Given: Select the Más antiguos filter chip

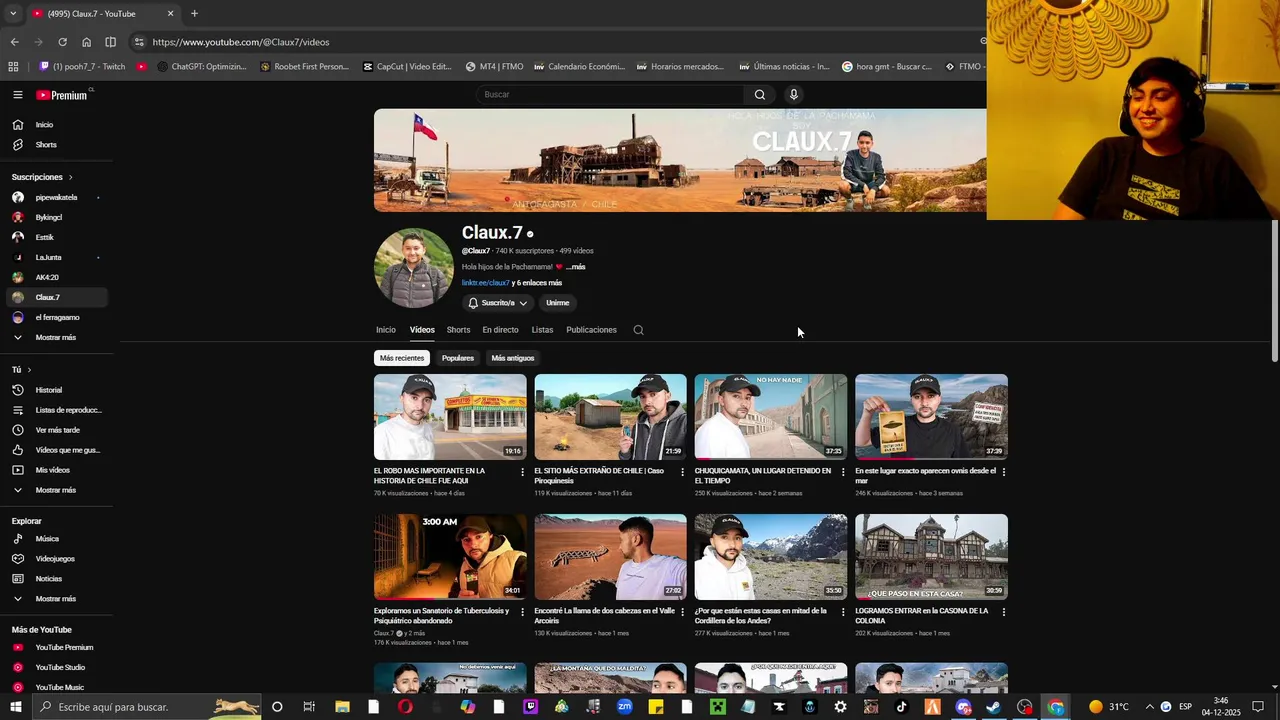Looking at the screenshot, I should click(513, 358).
